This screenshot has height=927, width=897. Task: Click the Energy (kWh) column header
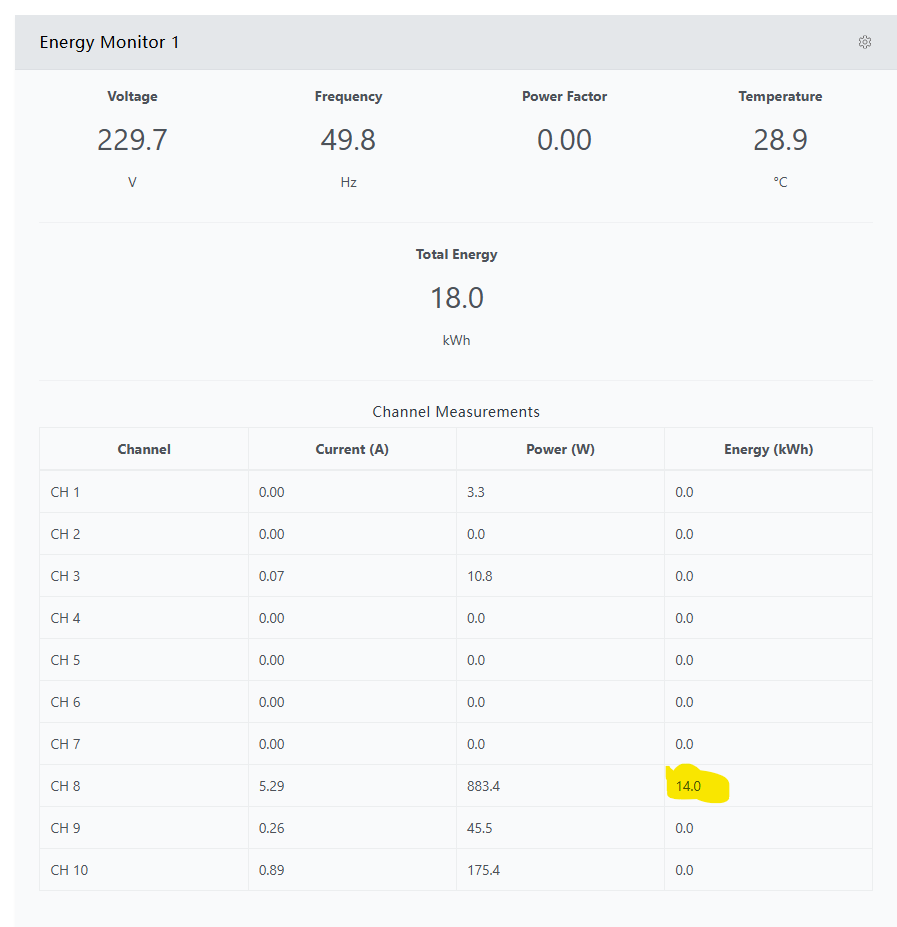[768, 449]
